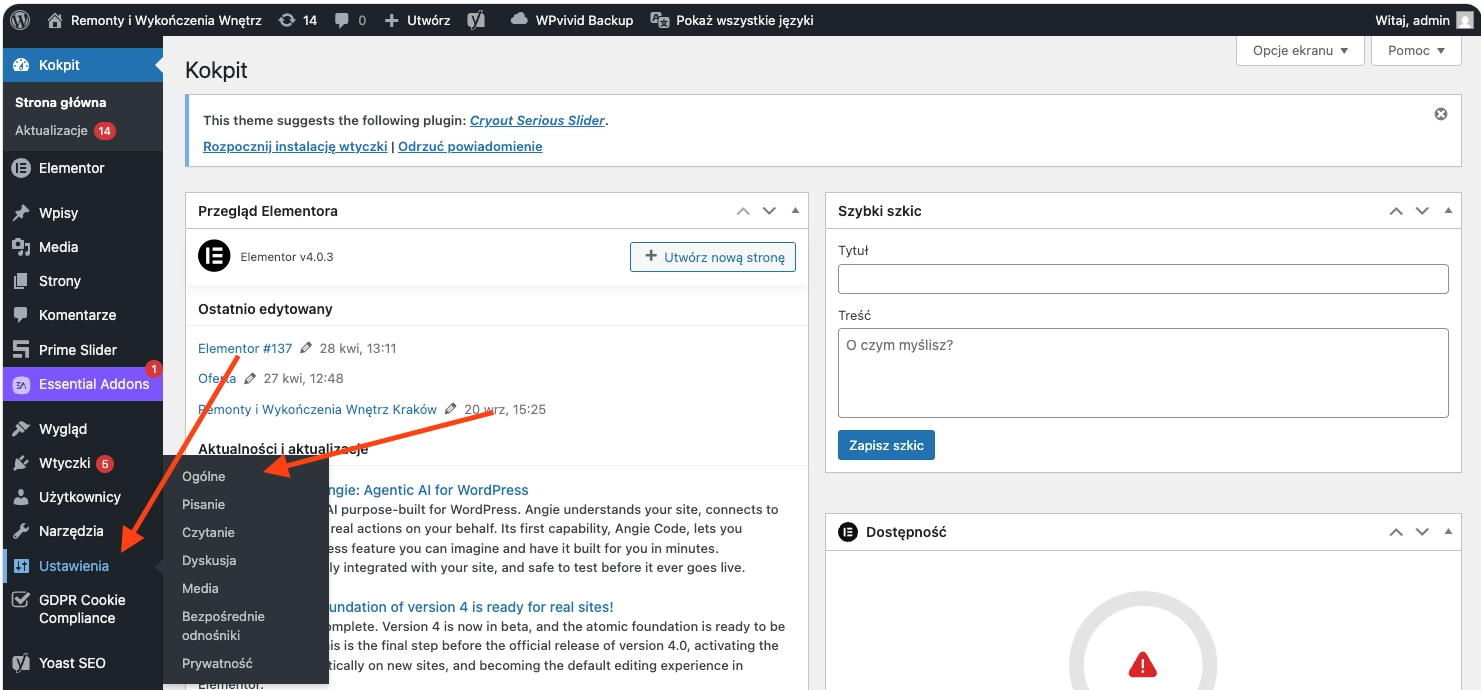Click the admin avatar icon
The height and width of the screenshot is (690, 1481).
[1464, 20]
